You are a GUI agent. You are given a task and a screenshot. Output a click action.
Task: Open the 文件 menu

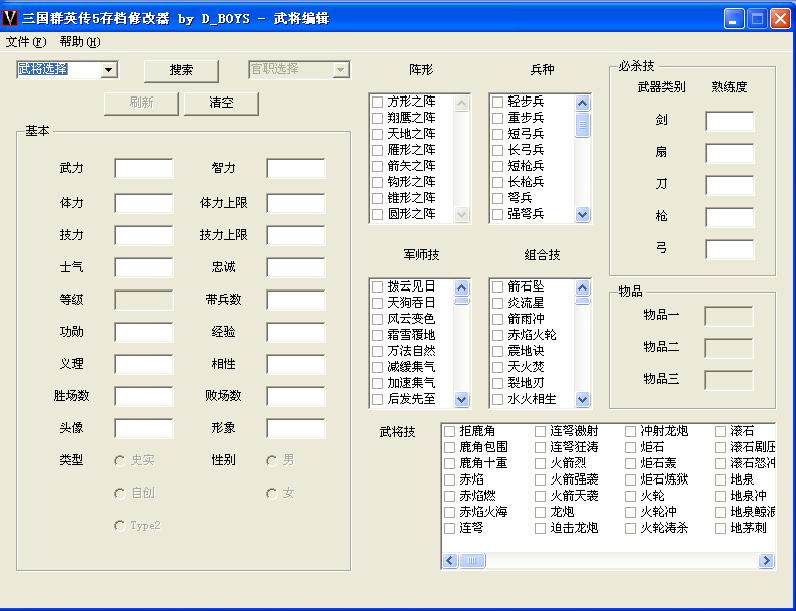tap(26, 42)
